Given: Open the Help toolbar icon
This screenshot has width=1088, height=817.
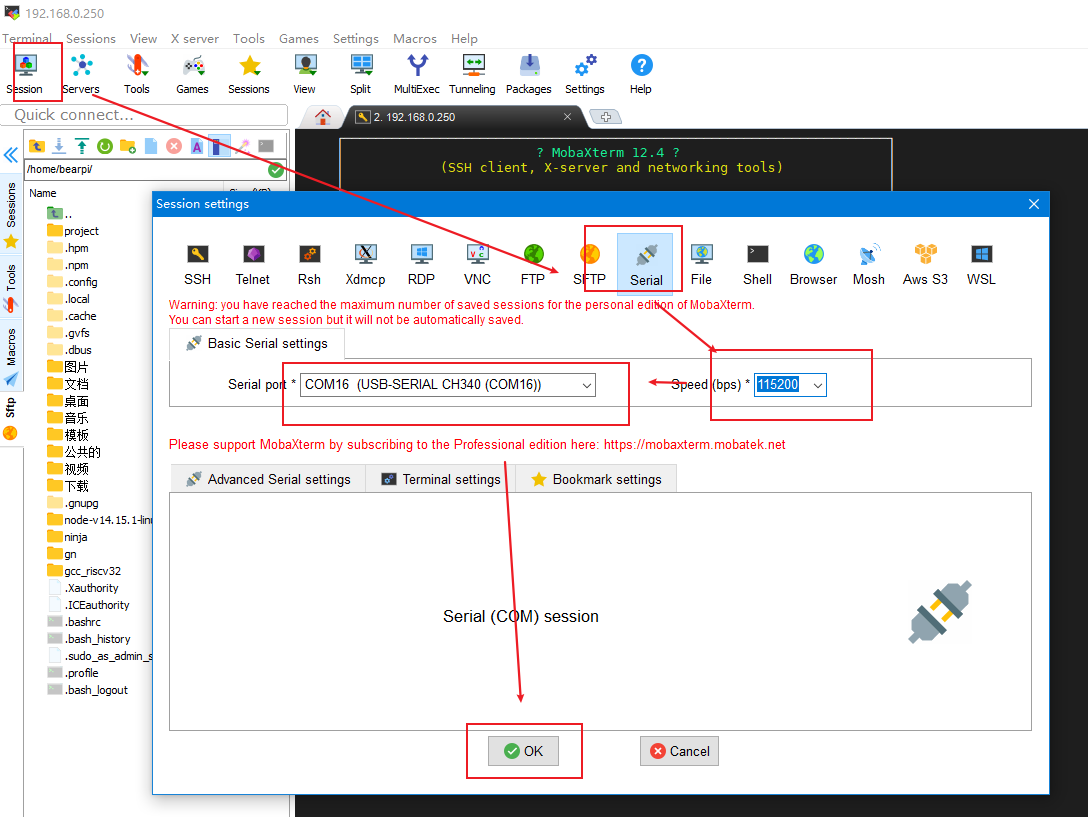Looking at the screenshot, I should (640, 74).
